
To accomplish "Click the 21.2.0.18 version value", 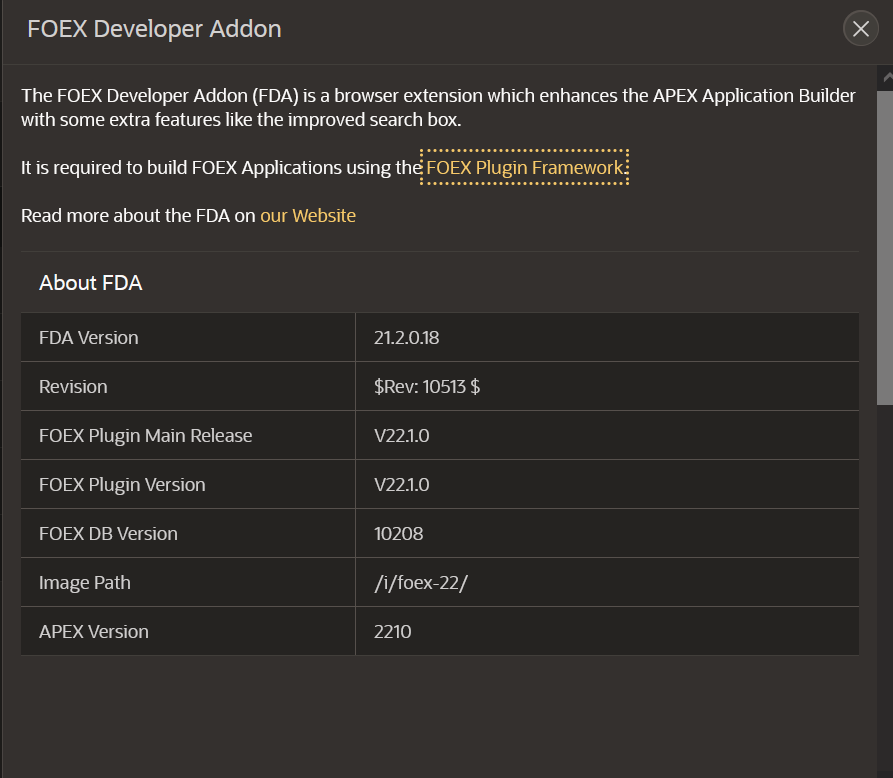I will [407, 338].
